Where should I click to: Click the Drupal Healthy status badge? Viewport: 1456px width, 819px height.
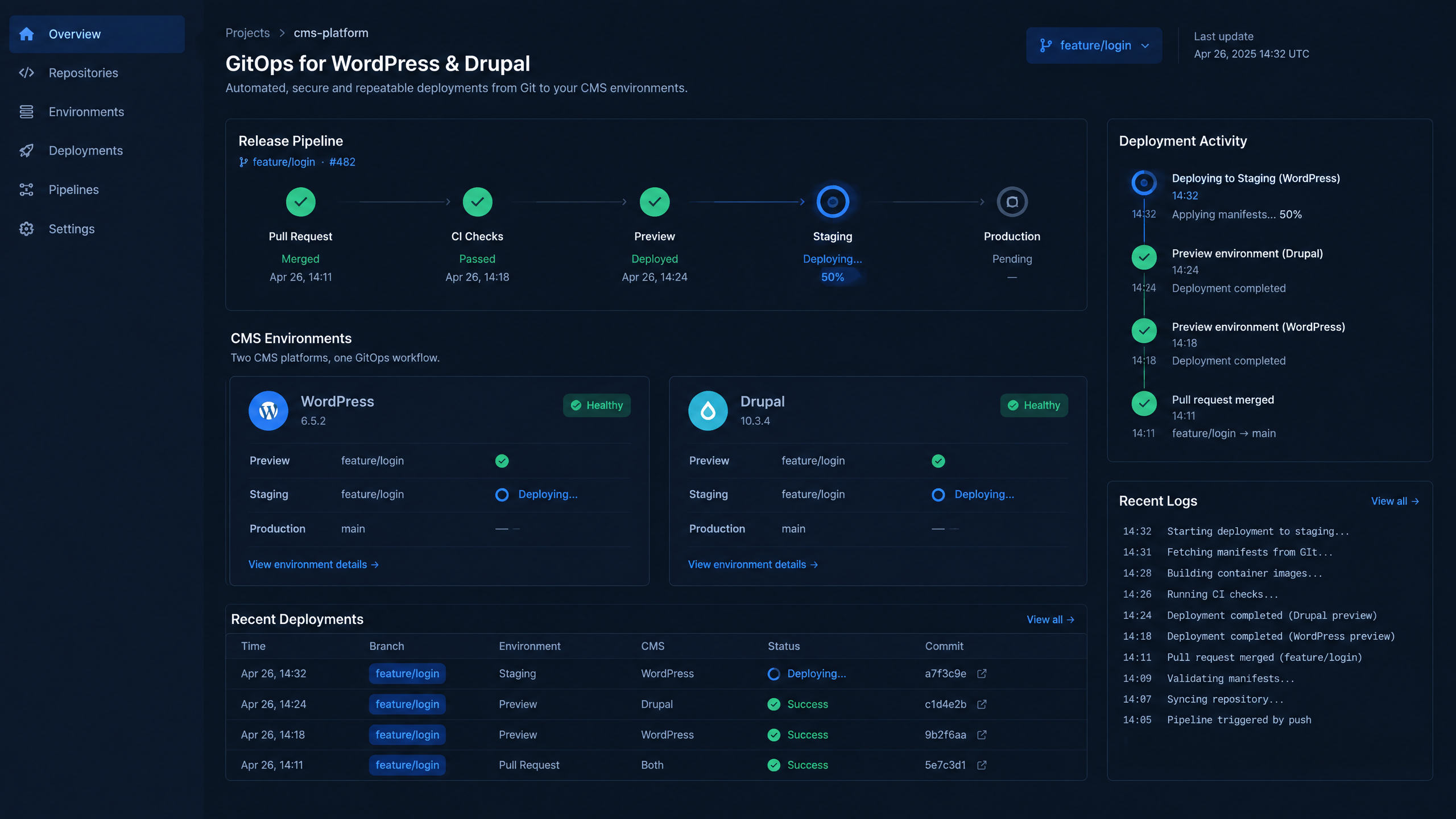(x=1034, y=406)
